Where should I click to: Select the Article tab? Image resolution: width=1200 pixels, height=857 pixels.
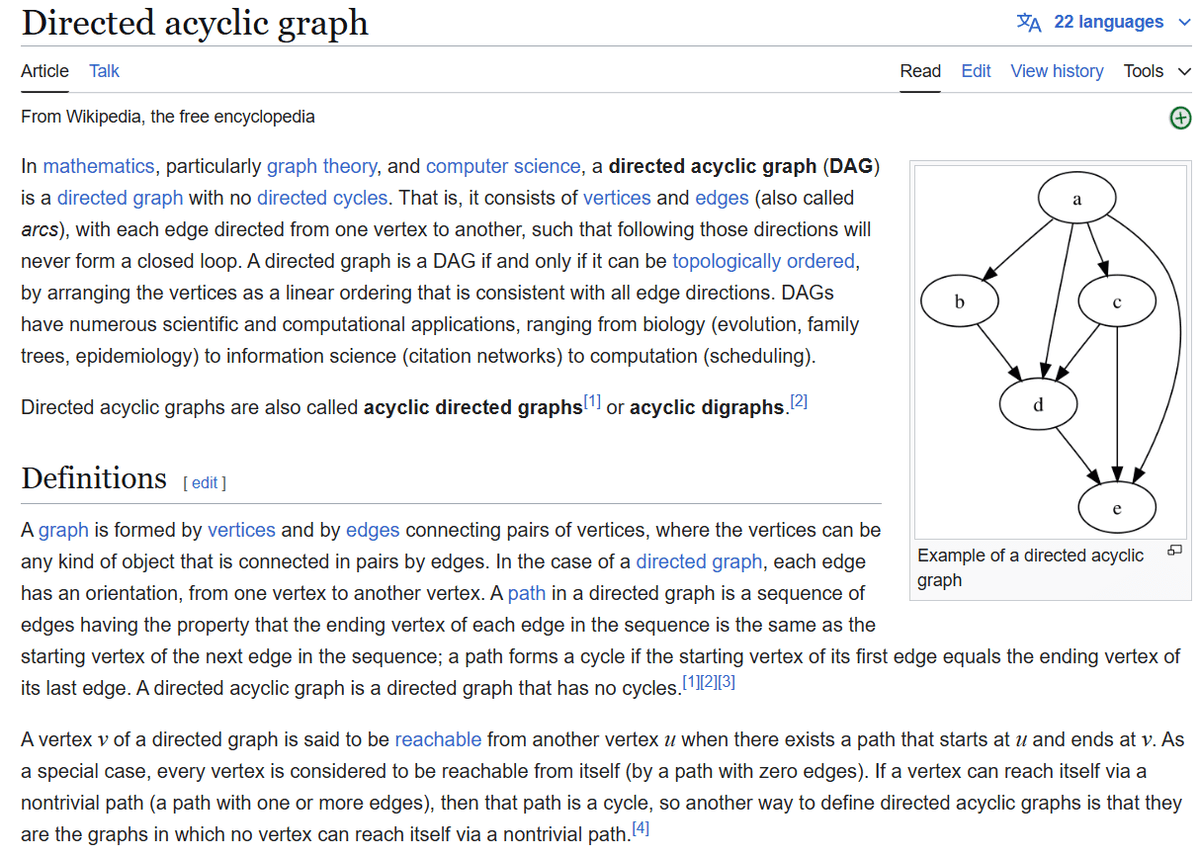tap(45, 71)
